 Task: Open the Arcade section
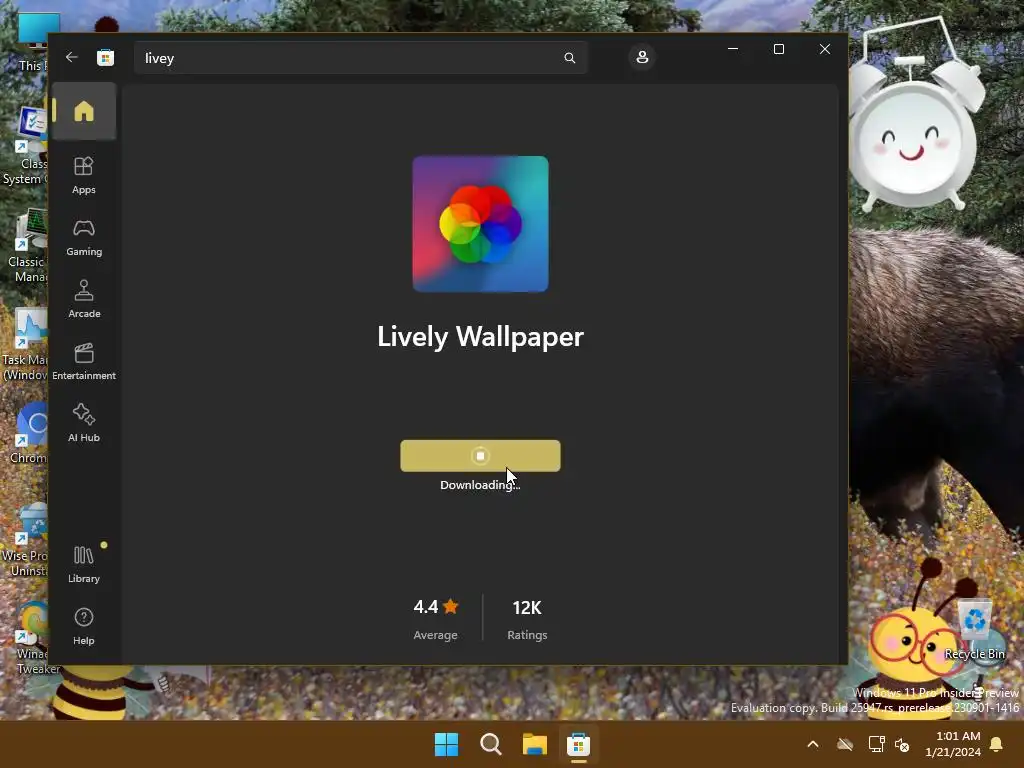84,300
